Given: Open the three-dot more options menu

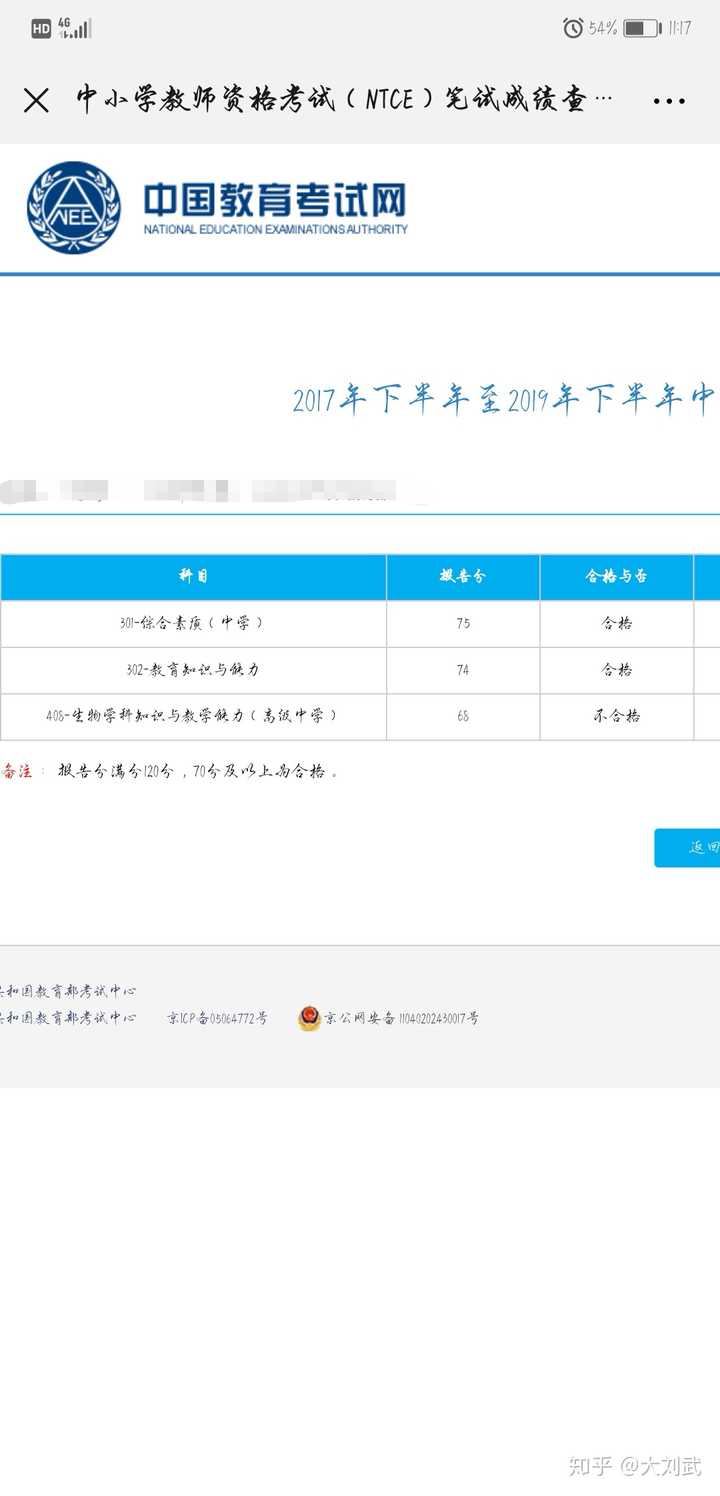Looking at the screenshot, I should (669, 101).
